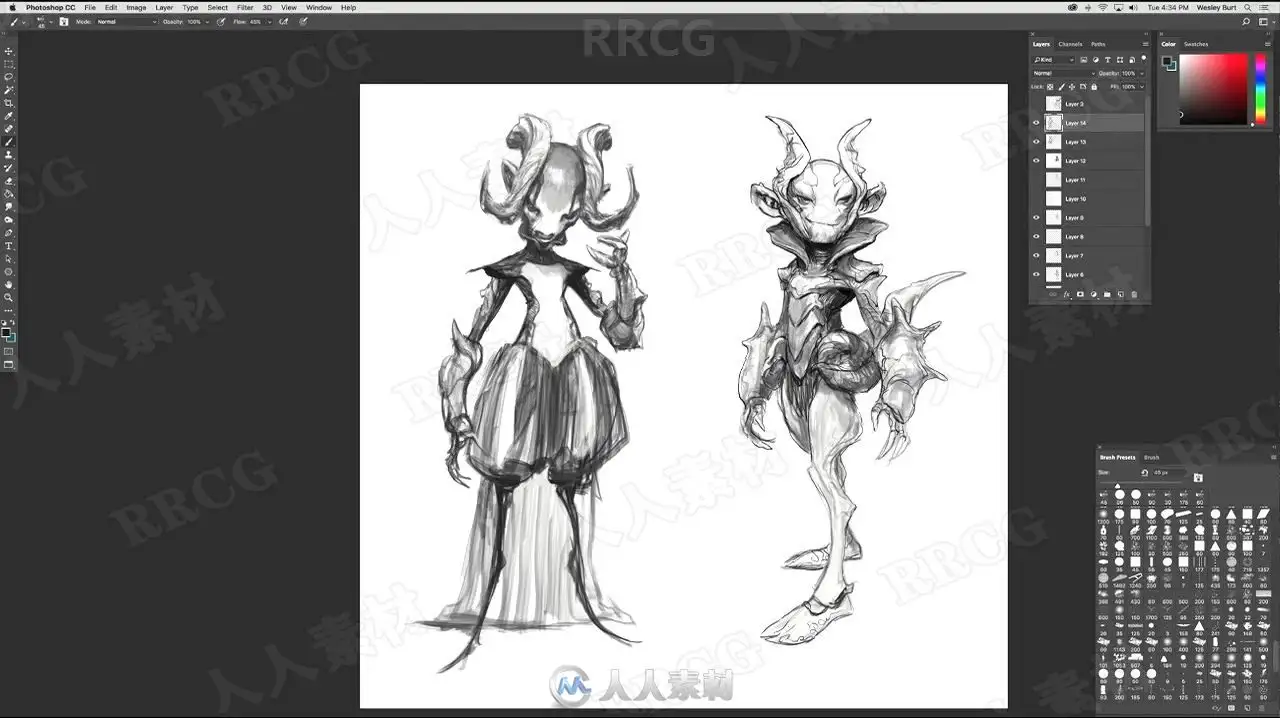Image resolution: width=1280 pixels, height=718 pixels.
Task: Create a new layer
Action: 1120,295
